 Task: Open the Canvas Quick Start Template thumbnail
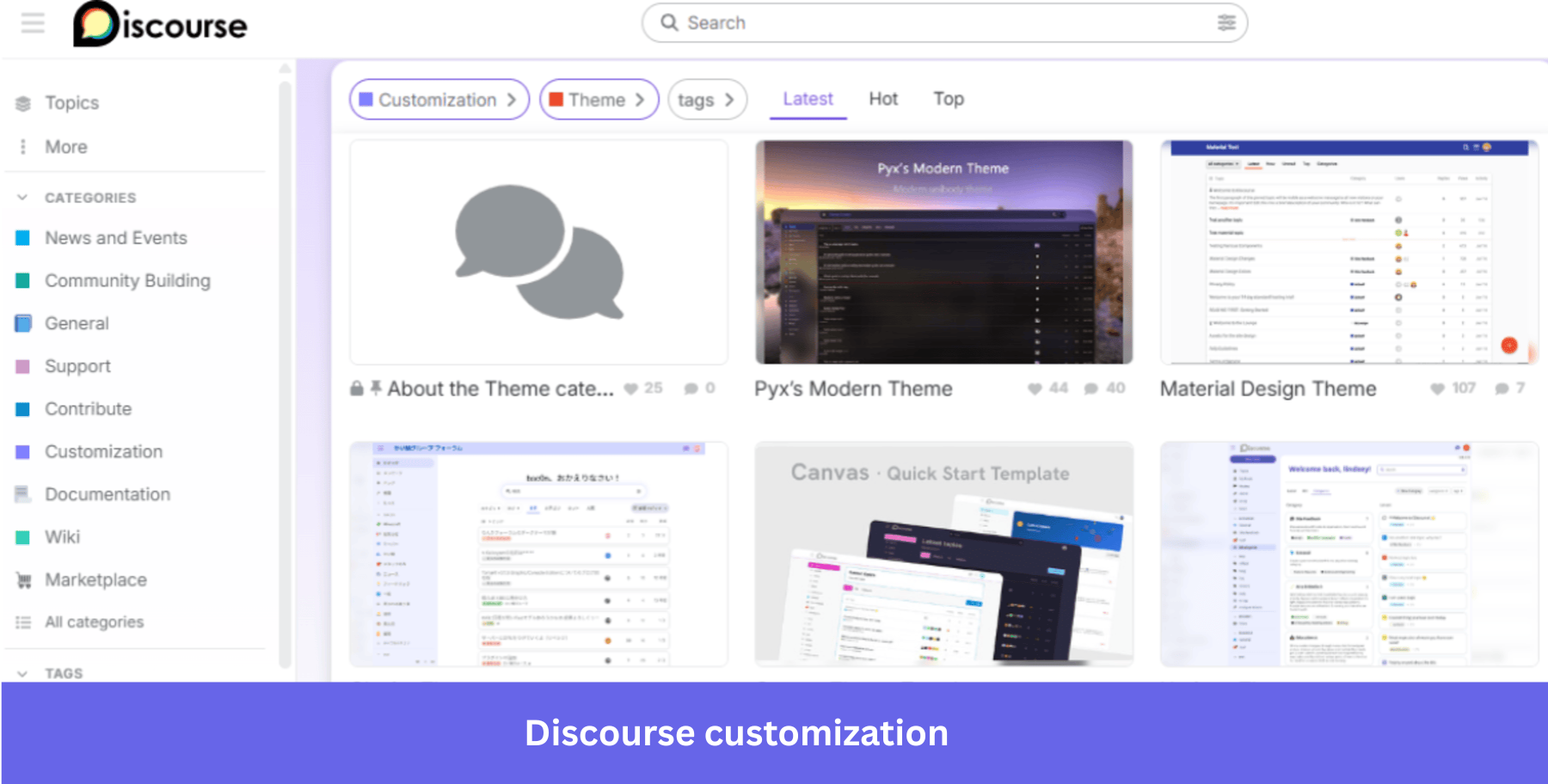pyautogui.click(x=943, y=554)
